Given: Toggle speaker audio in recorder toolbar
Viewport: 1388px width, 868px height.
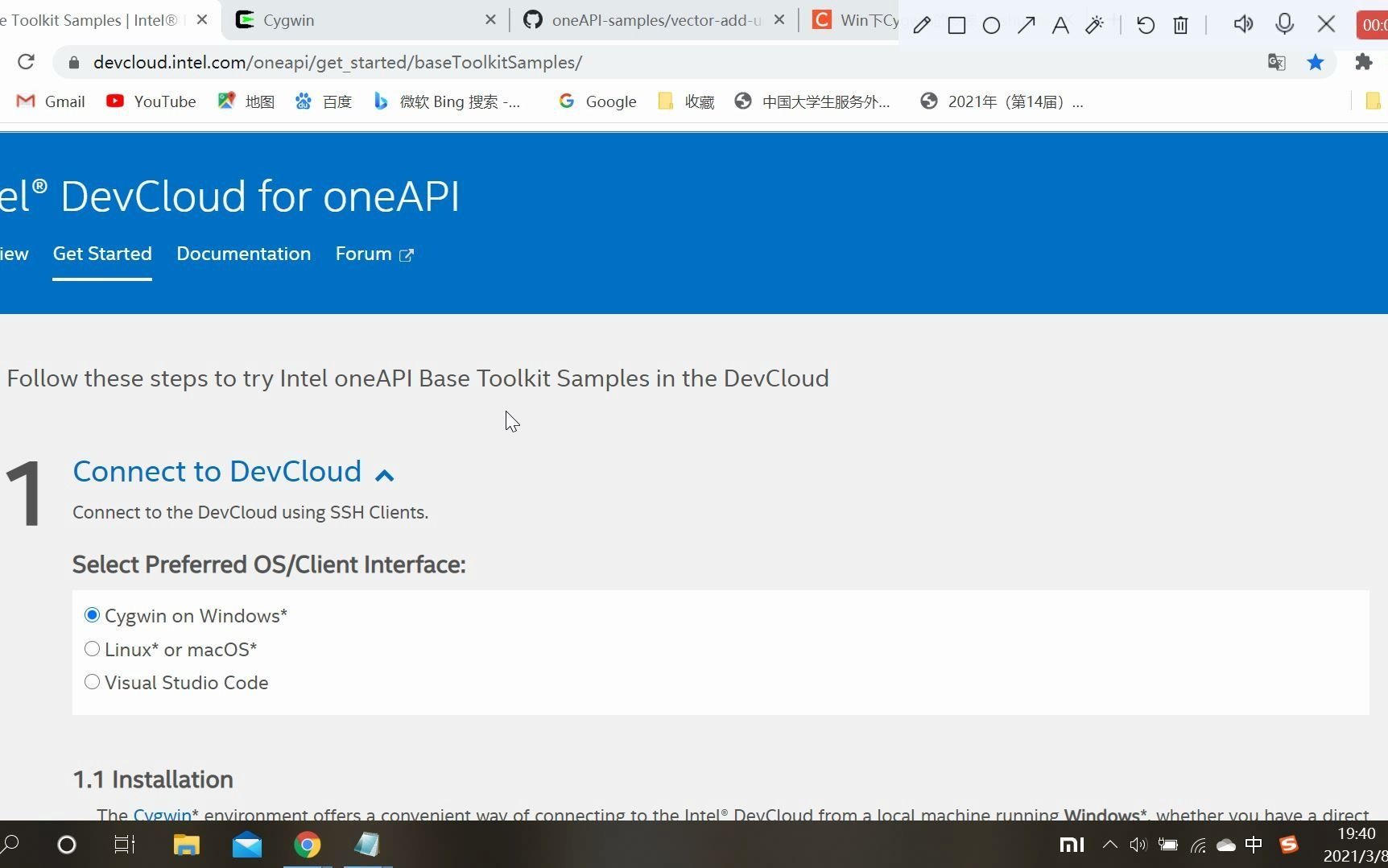Looking at the screenshot, I should point(1243,24).
